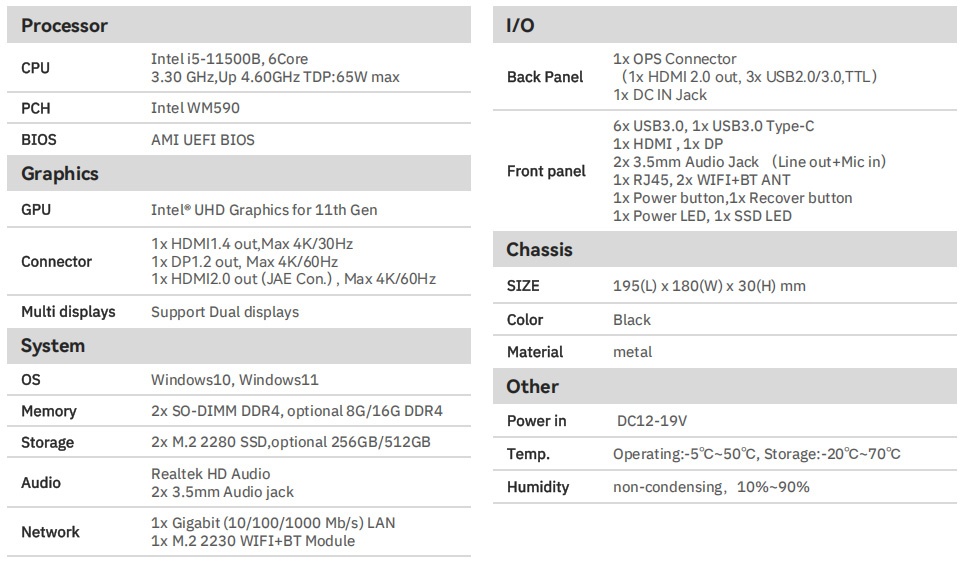Click the 195(L) x 180(W) x 30(H) mm size
The height and width of the screenshot is (570, 964).
click(x=709, y=286)
